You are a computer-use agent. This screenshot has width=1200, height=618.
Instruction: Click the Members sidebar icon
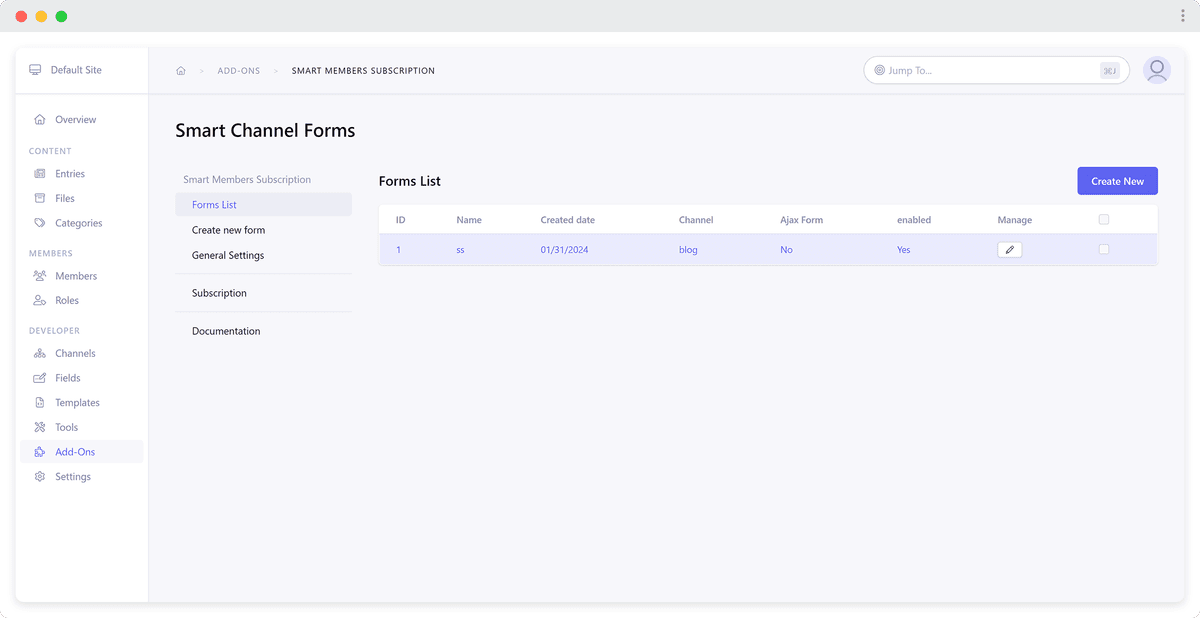point(39,276)
